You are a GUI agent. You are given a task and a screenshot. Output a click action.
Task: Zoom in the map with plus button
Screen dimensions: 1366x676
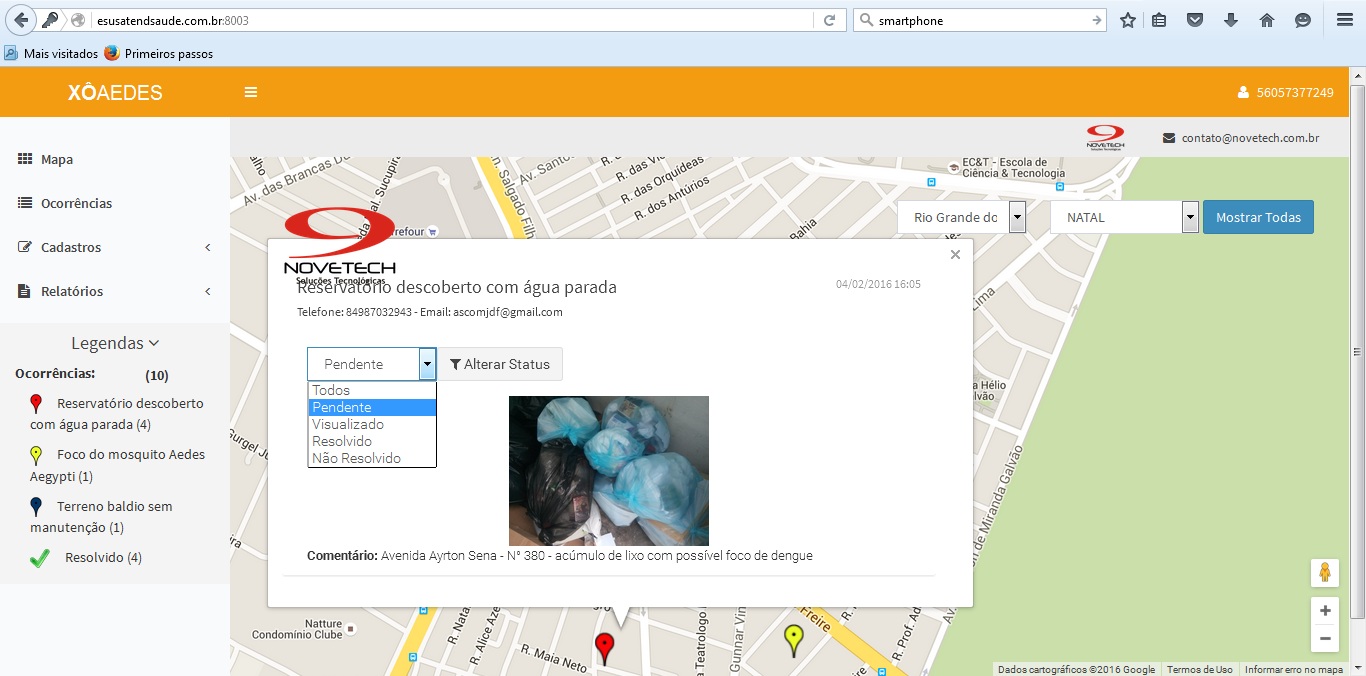tap(1325, 610)
